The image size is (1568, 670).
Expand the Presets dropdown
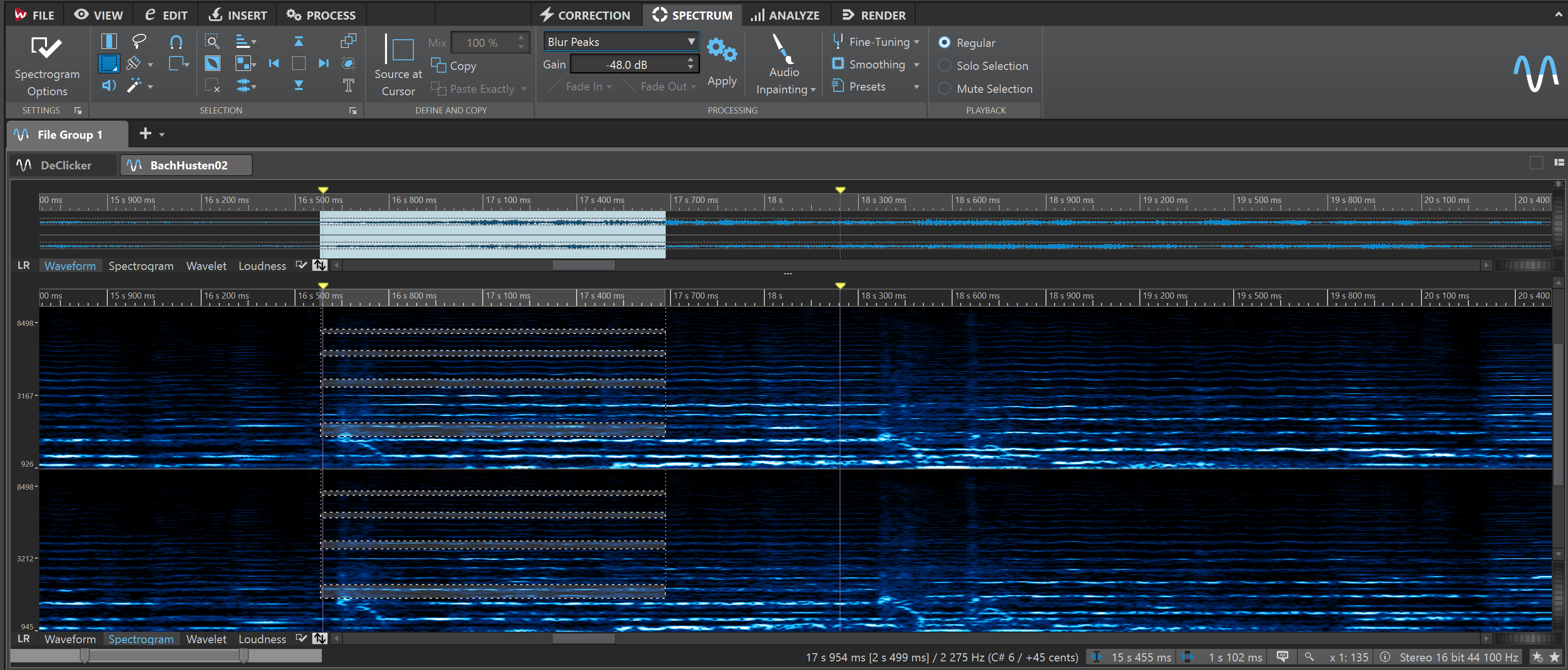[x=917, y=86]
